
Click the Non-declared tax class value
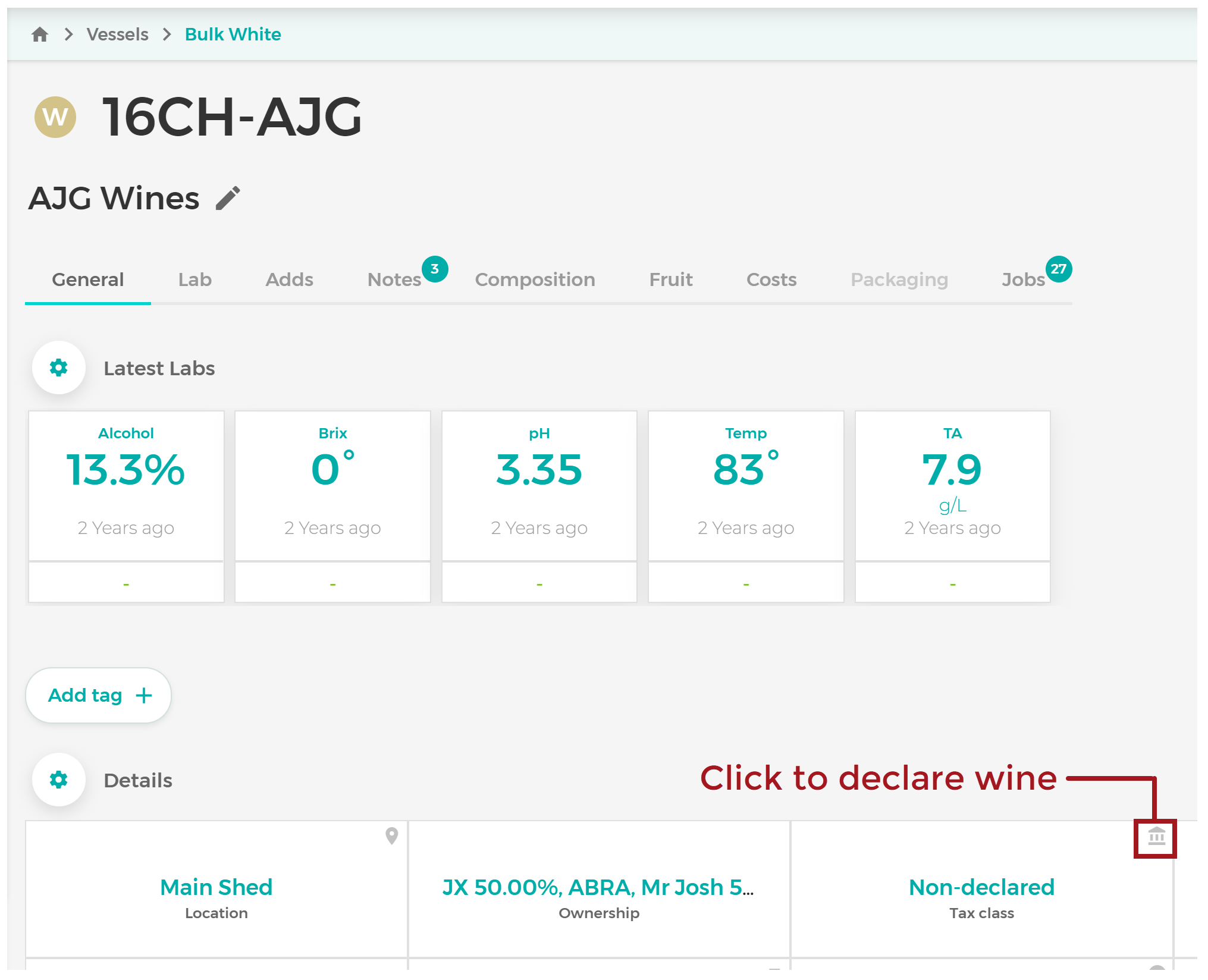click(x=981, y=887)
